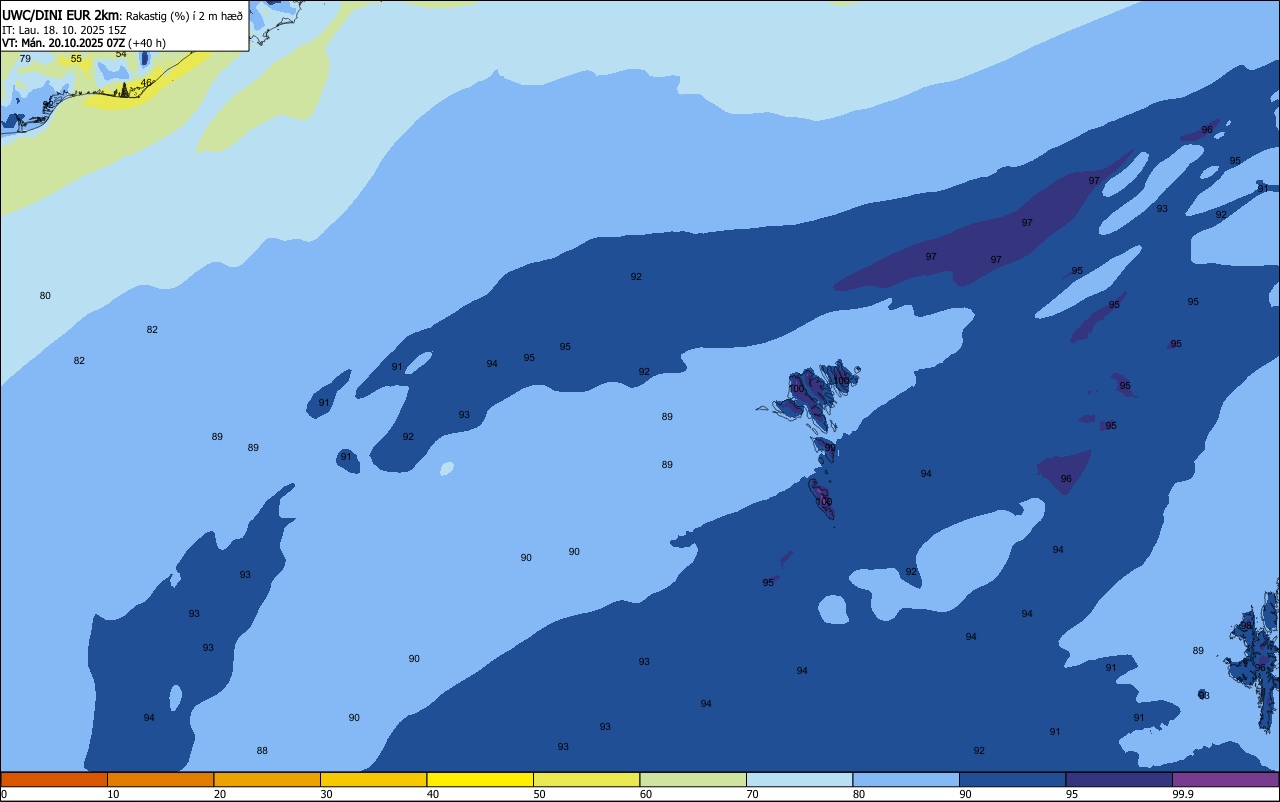Click the dark blue 90–95 legend swatch
The width and height of the screenshot is (1280, 802).
coord(1012,779)
